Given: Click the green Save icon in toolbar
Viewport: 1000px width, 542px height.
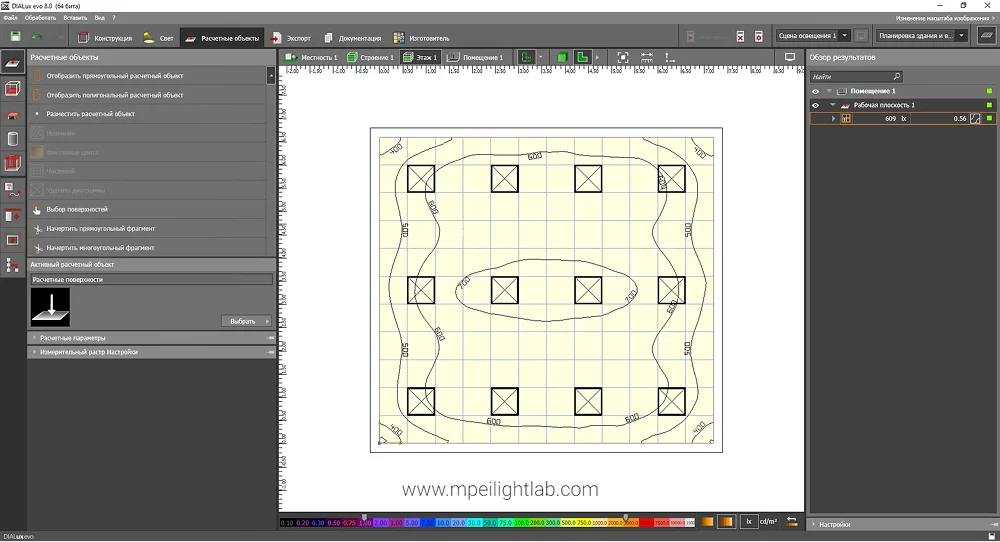Looking at the screenshot, I should click(x=15, y=37).
